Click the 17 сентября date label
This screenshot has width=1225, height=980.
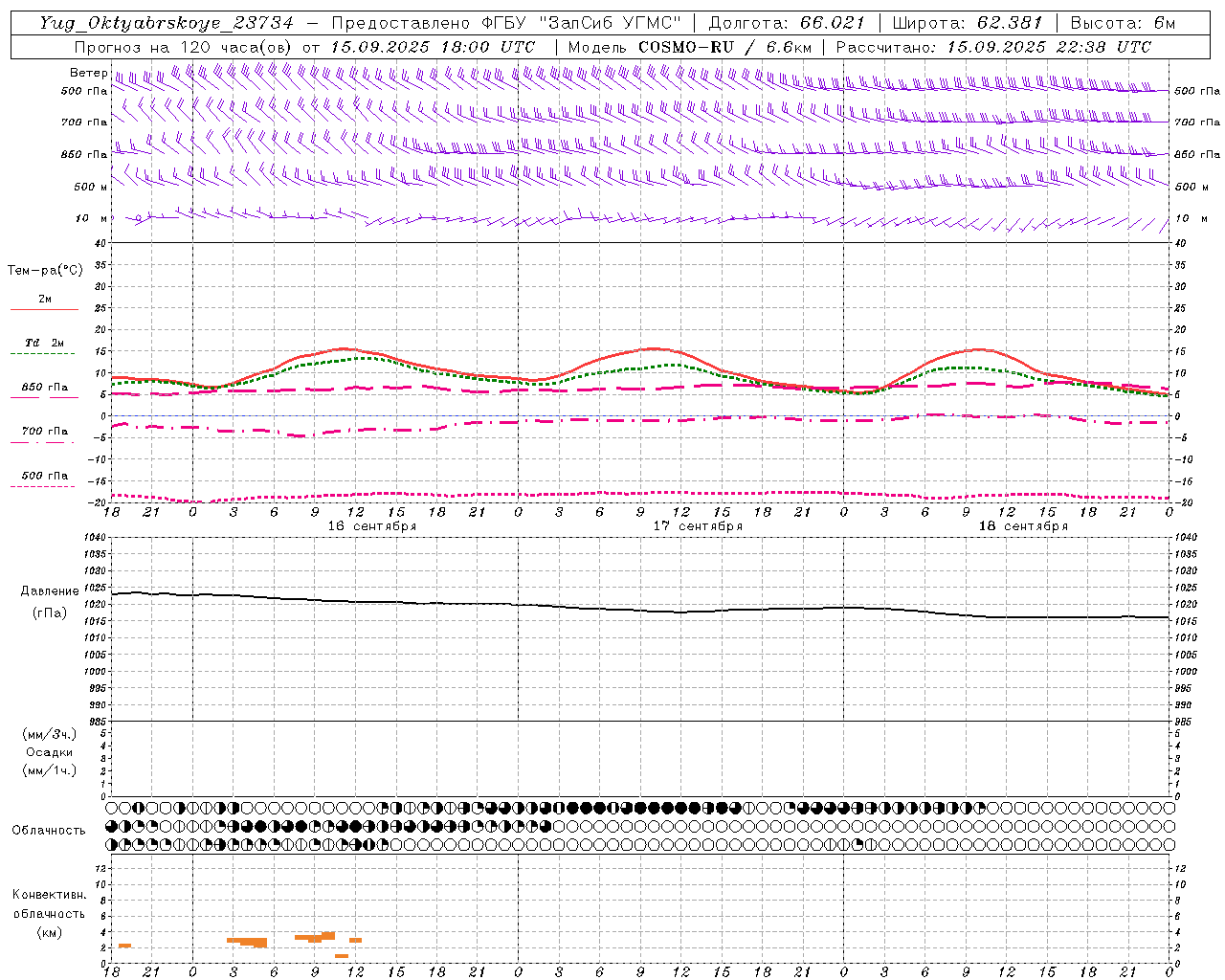click(x=698, y=526)
